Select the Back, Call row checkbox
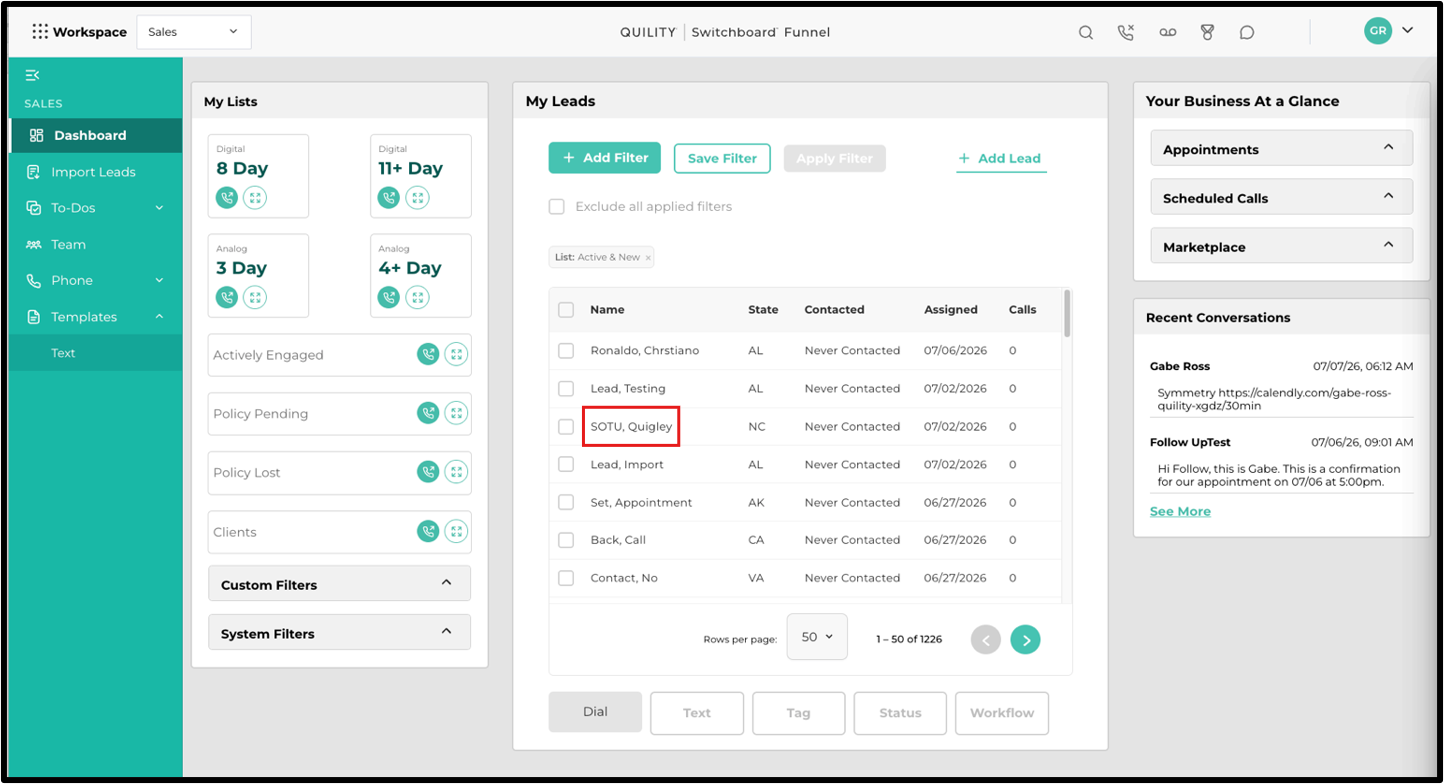The width and height of the screenshot is (1444, 784). 566,540
